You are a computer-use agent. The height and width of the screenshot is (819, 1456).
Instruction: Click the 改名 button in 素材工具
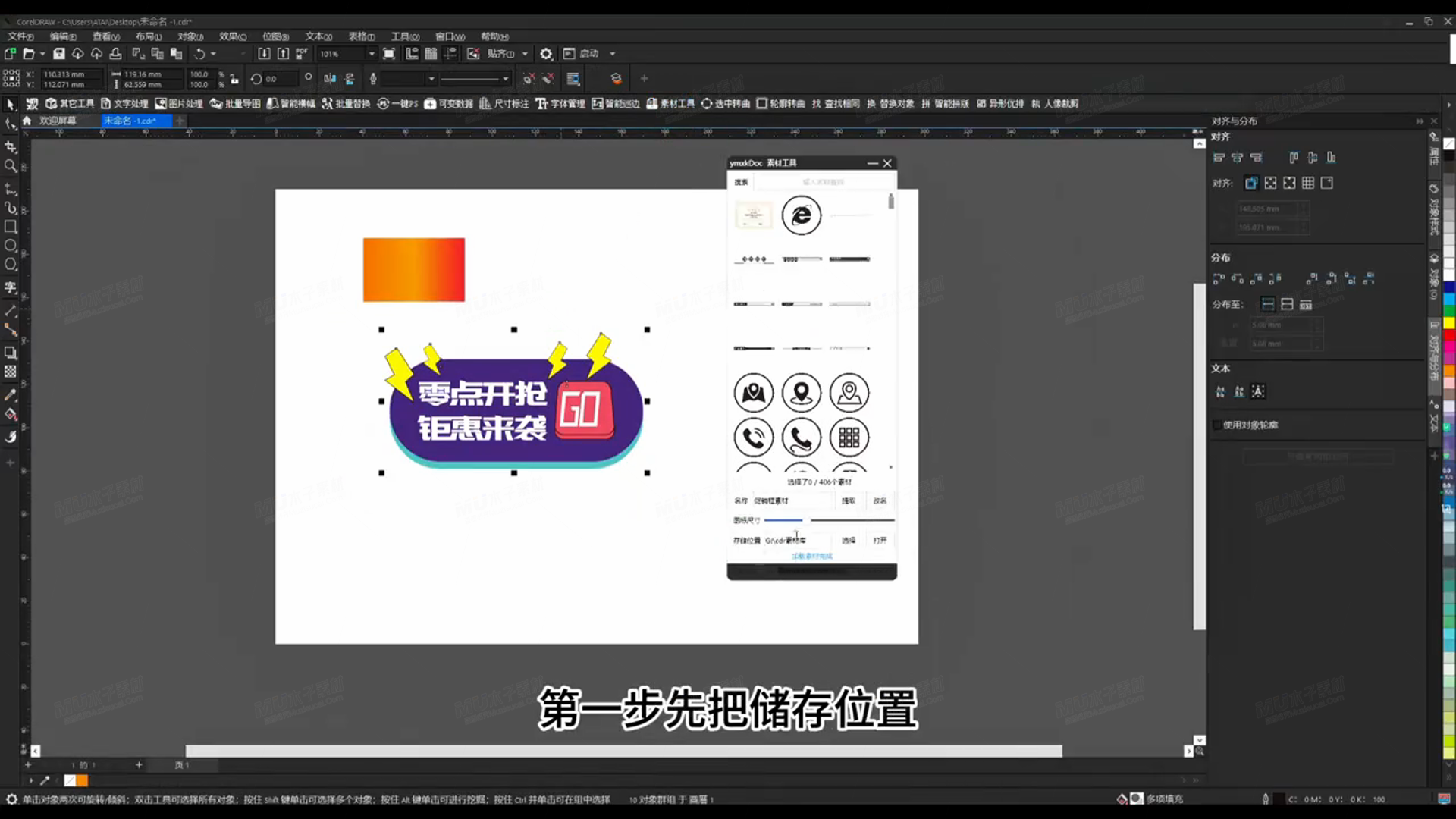click(x=880, y=501)
